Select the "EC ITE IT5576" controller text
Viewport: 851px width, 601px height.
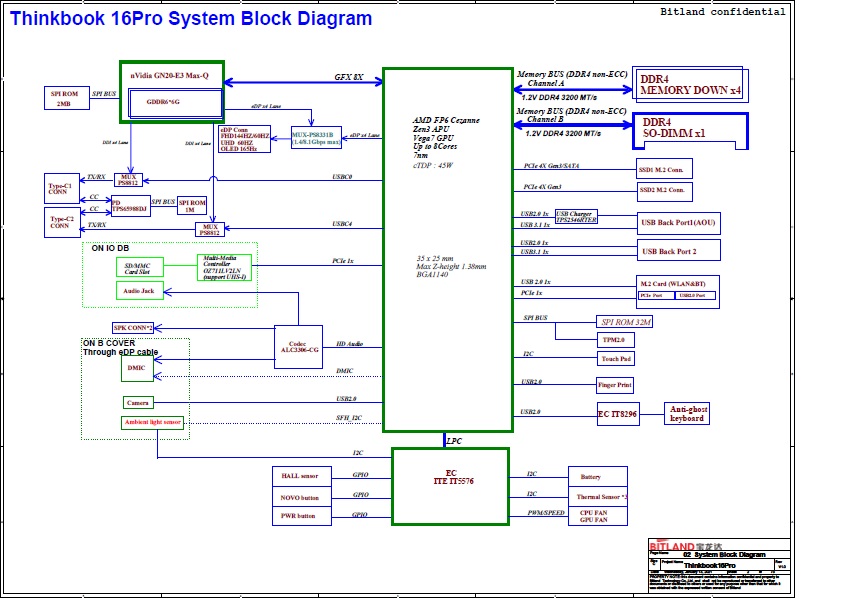point(453,477)
